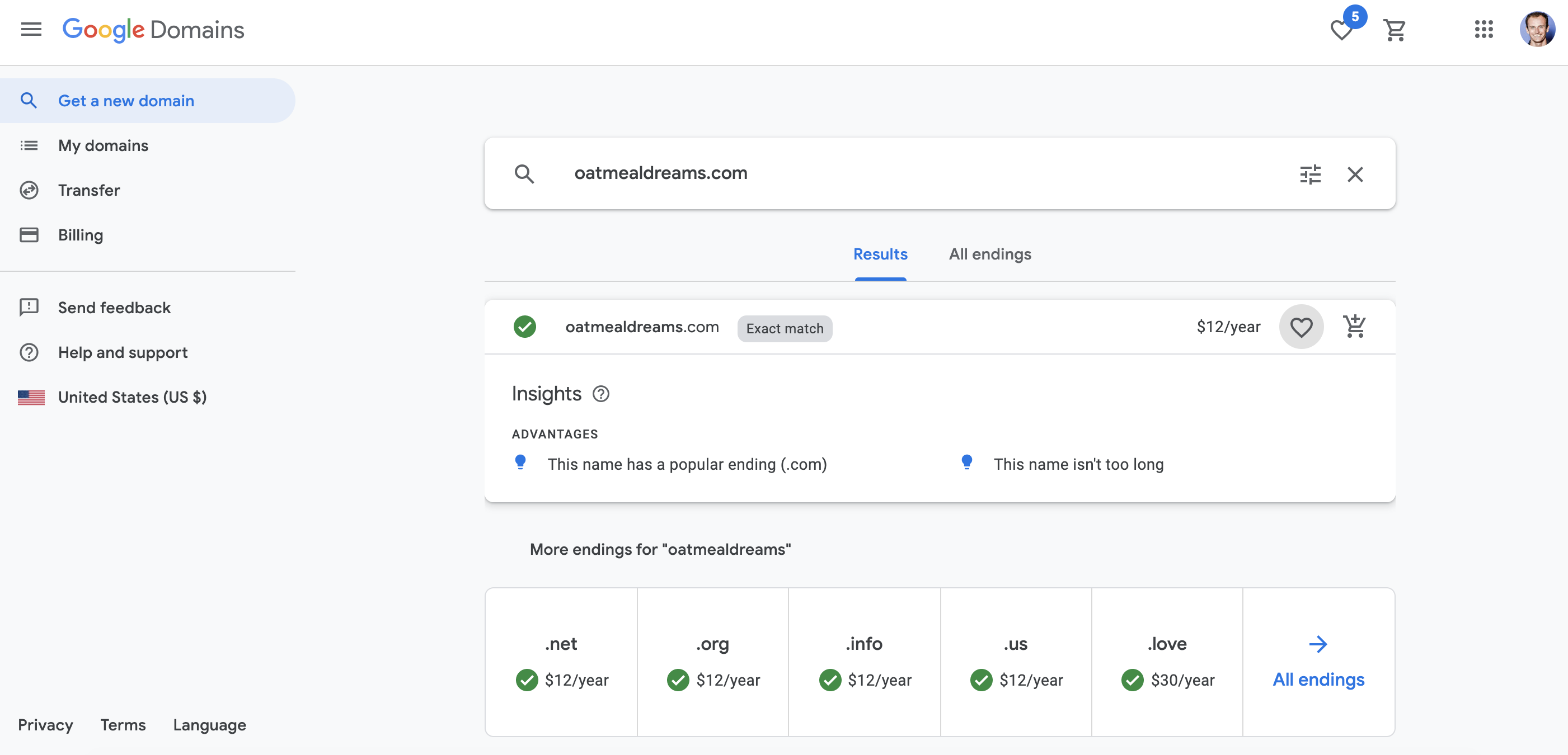Open saved favorites heart in header
This screenshot has height=755, width=1568.
tap(1341, 30)
